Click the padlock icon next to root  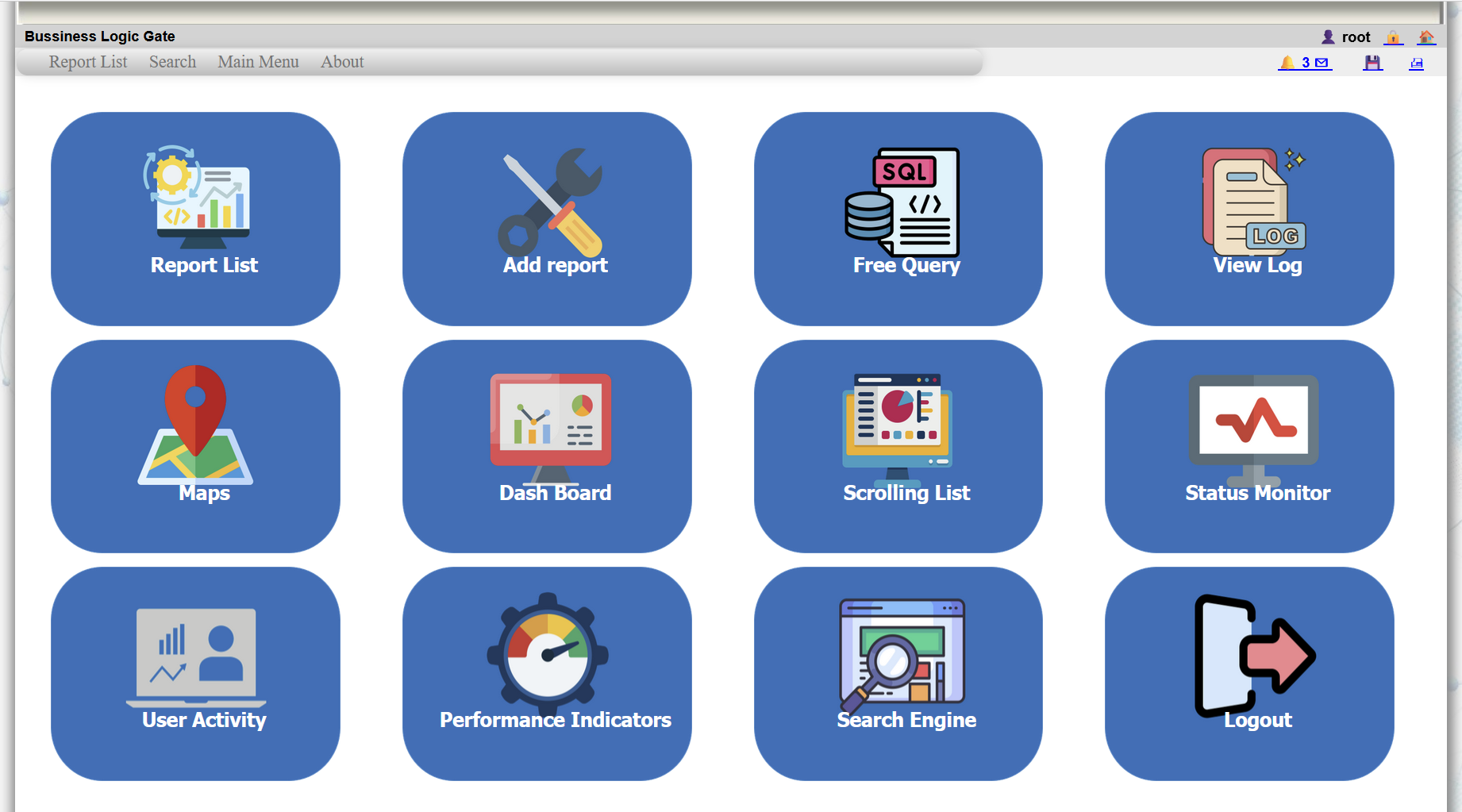click(1393, 37)
